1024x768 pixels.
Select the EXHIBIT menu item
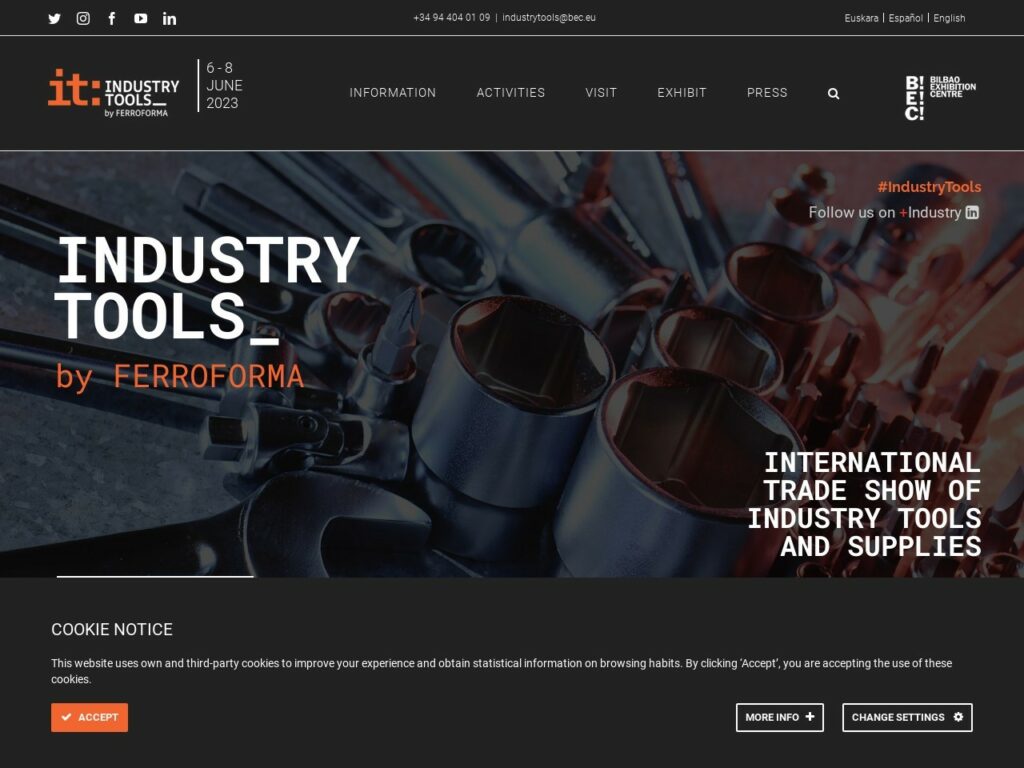[682, 93]
